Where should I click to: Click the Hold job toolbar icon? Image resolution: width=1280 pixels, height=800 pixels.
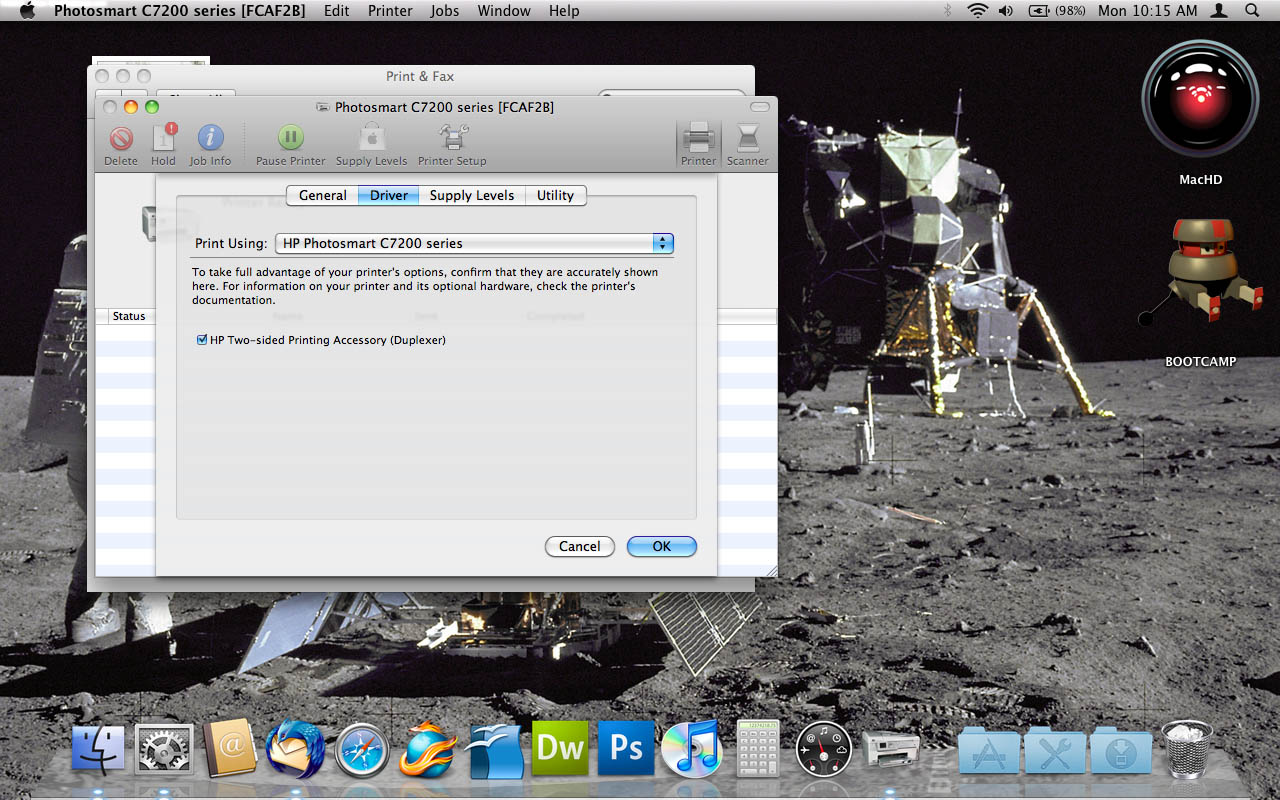pos(163,145)
